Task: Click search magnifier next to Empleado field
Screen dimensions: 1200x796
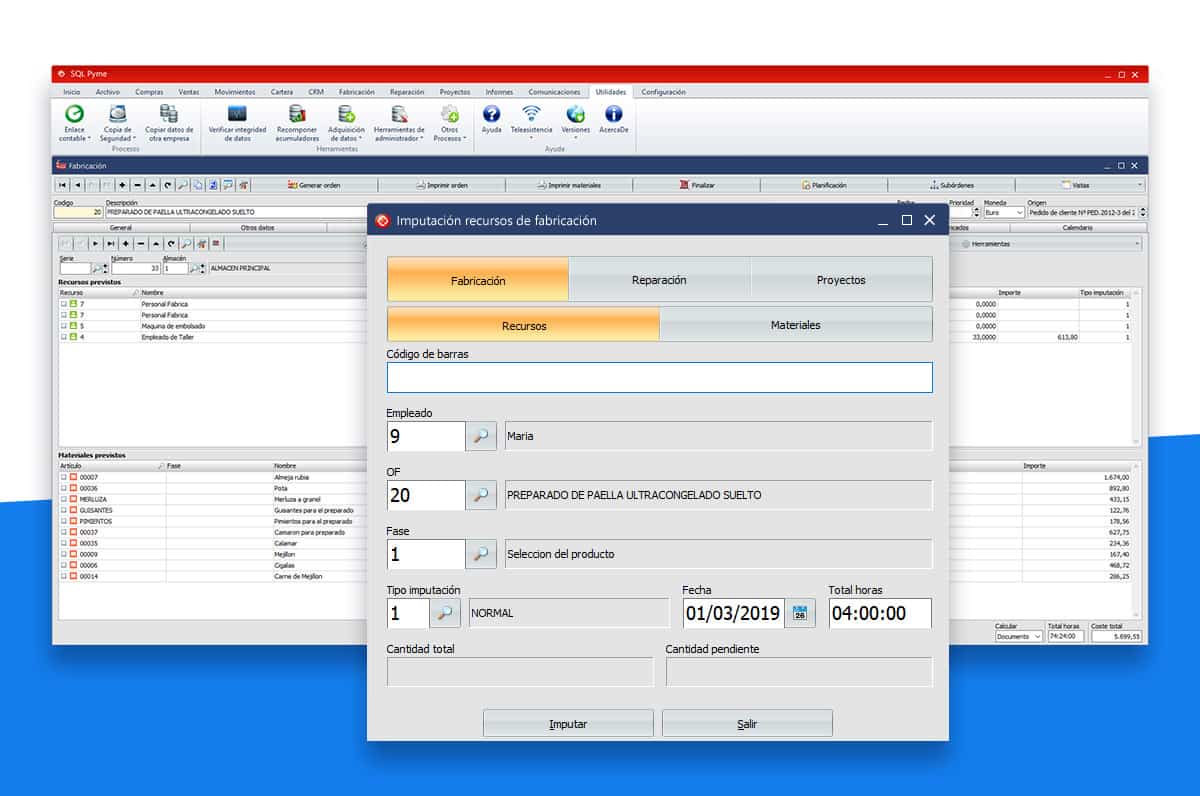Action: (x=481, y=436)
